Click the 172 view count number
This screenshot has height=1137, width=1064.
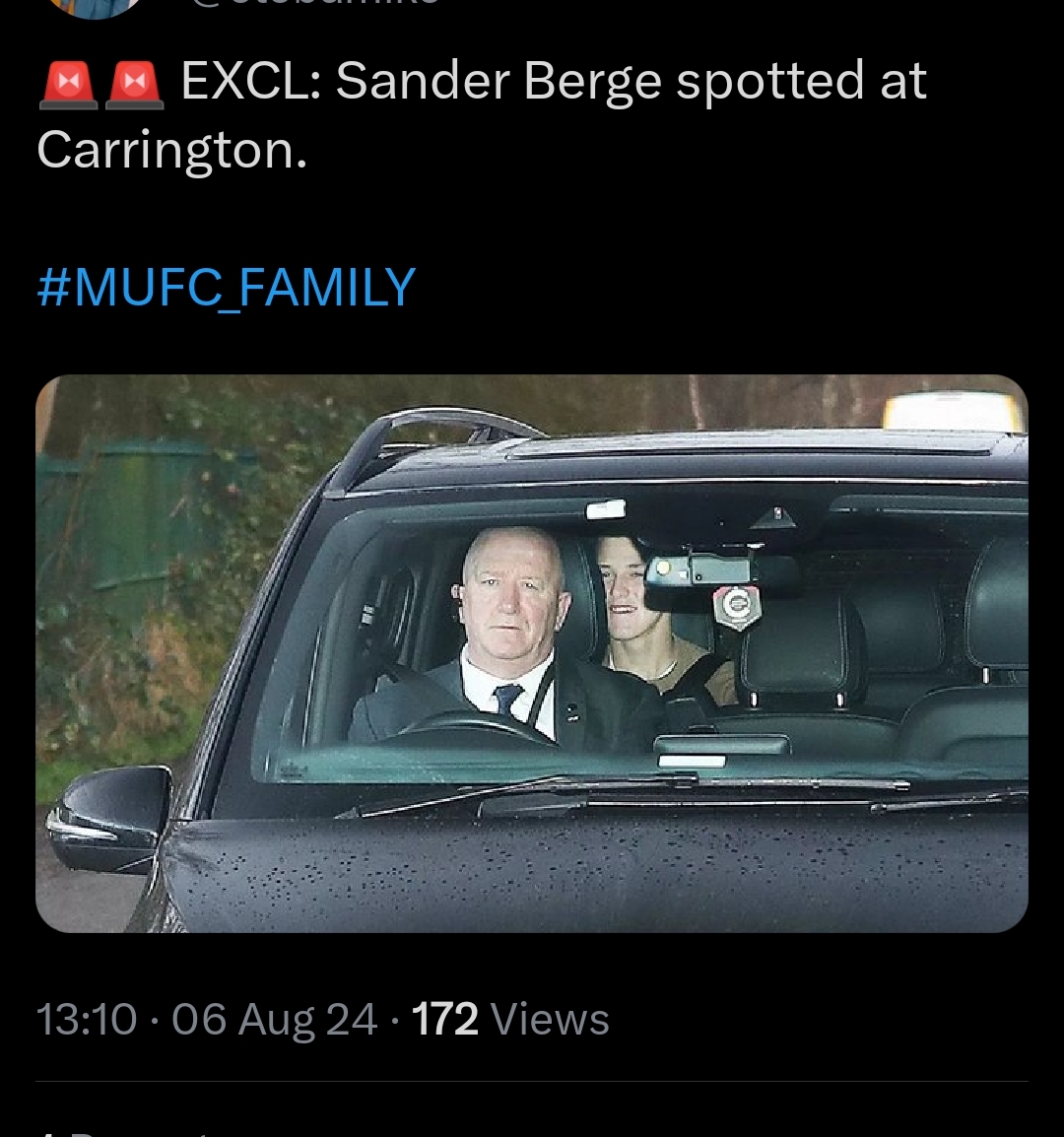[x=445, y=1019]
